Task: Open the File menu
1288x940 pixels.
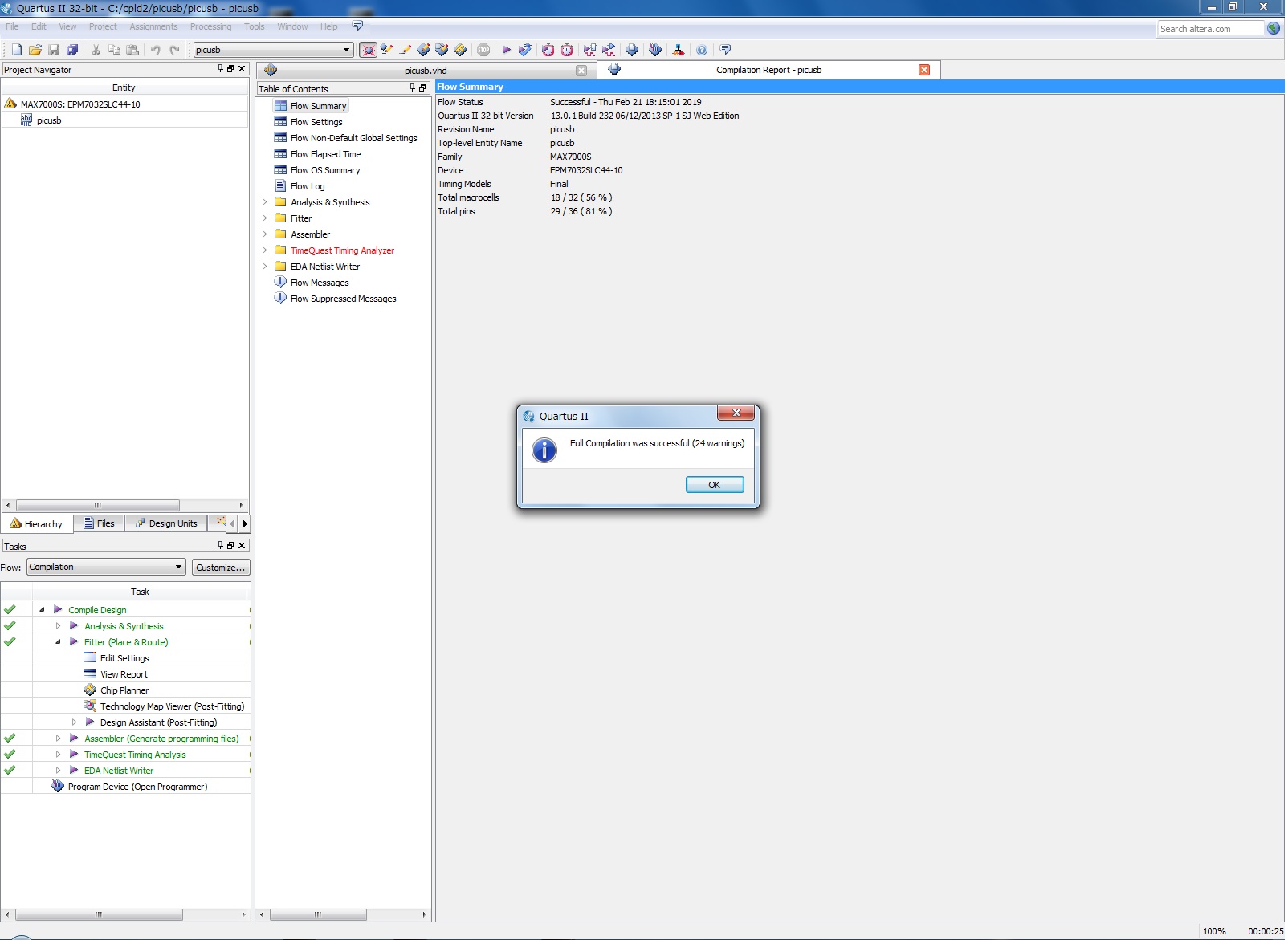Action: point(13,26)
